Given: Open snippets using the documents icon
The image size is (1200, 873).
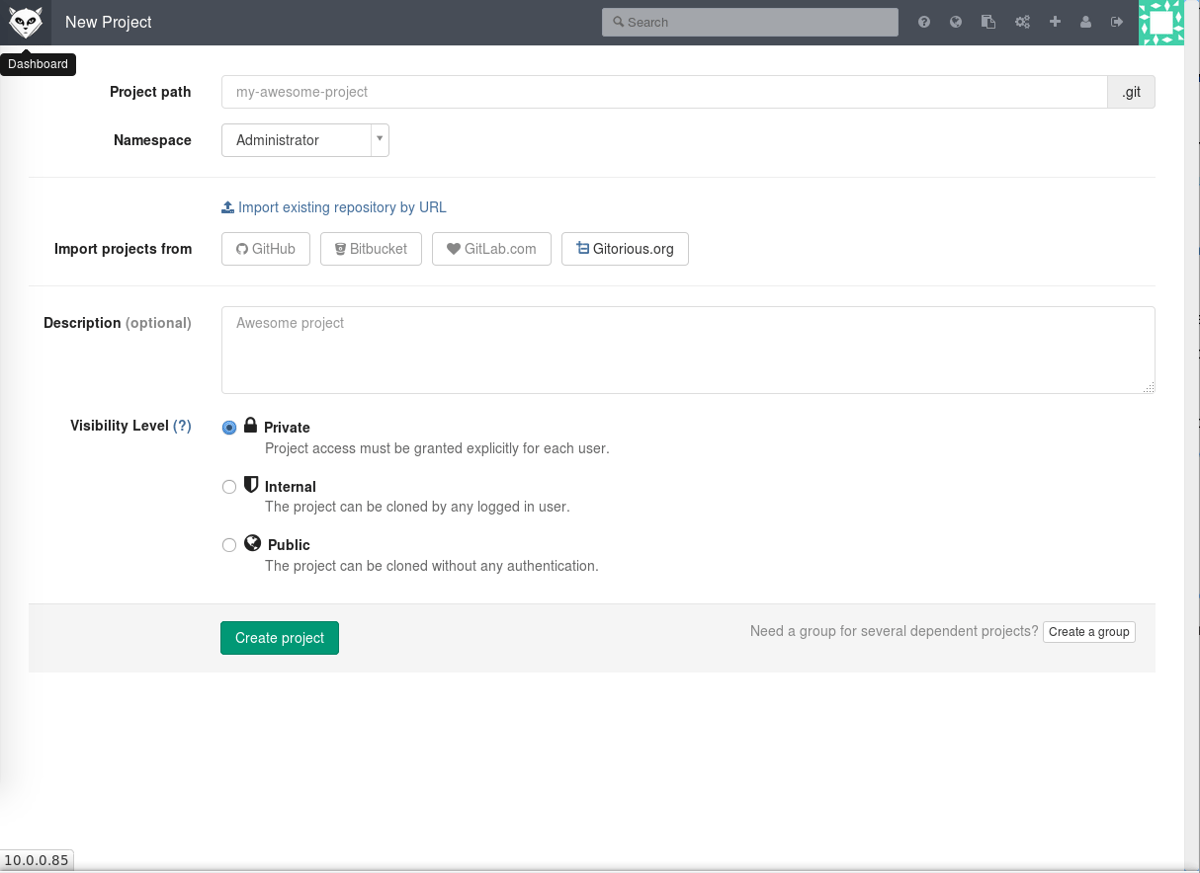Looking at the screenshot, I should (988, 21).
